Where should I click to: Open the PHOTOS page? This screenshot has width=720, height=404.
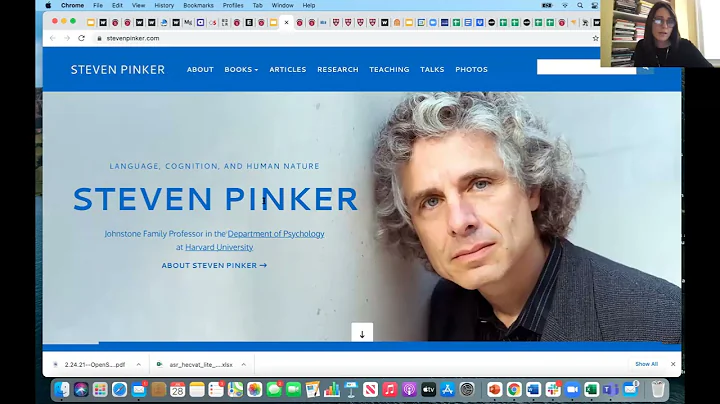[472, 70]
